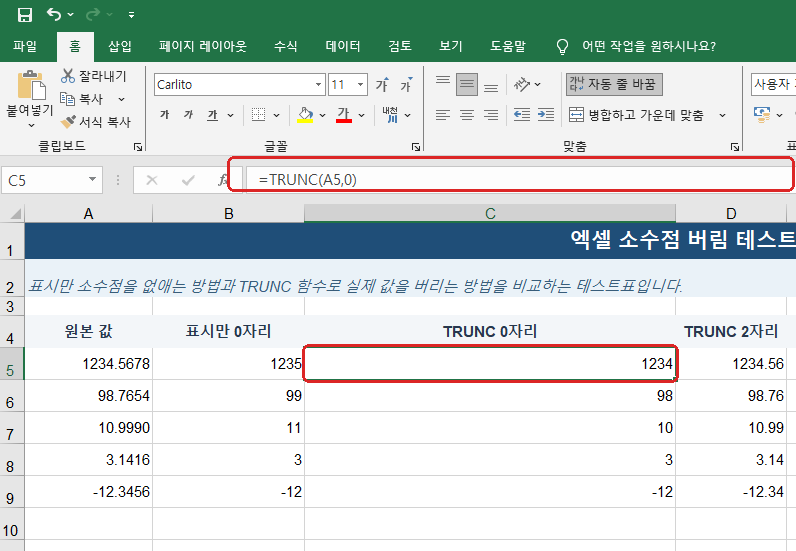
Task: Click 잘라내기 cut button
Action: [x=93, y=76]
